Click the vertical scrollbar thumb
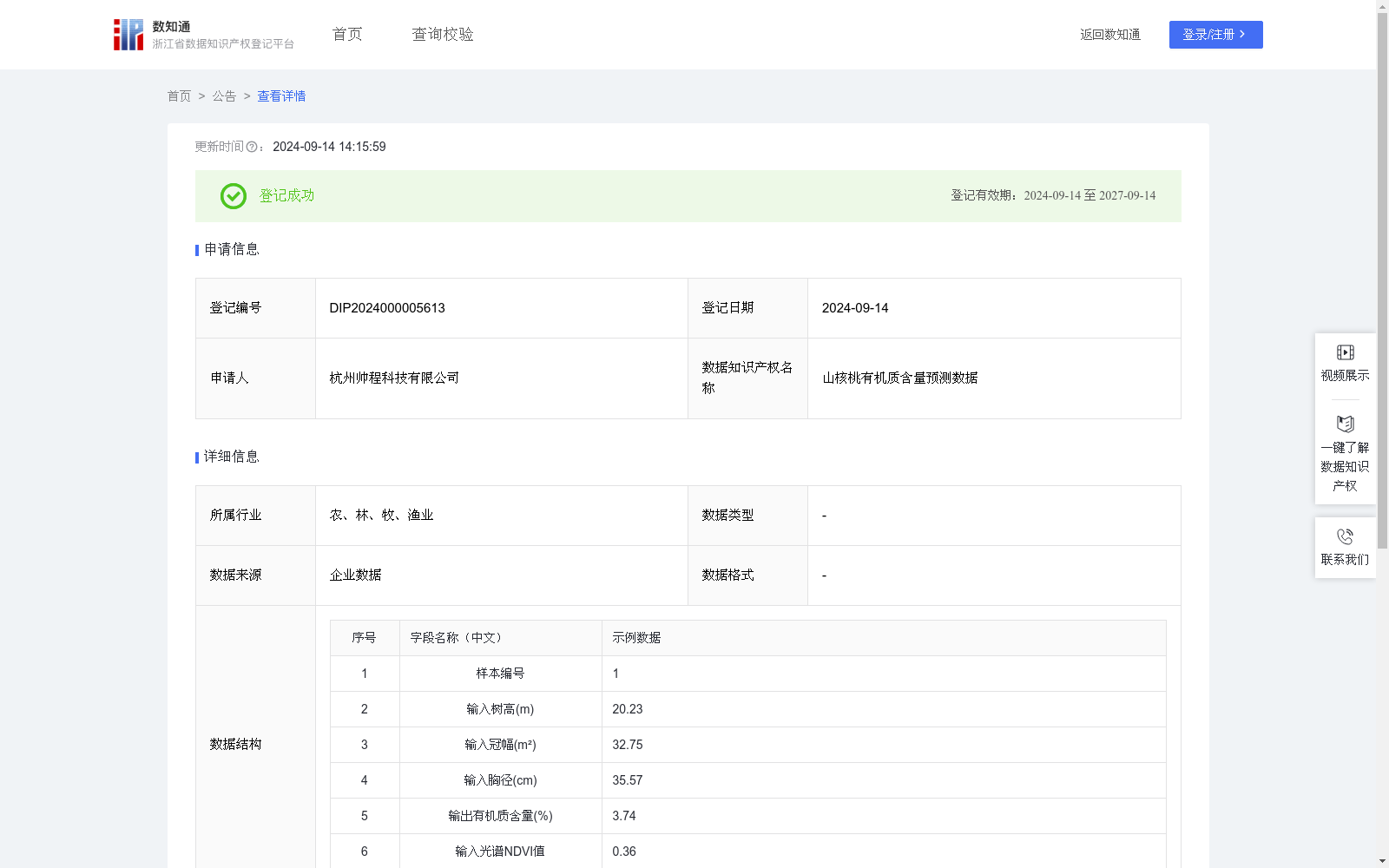Viewport: 1389px width, 868px height. click(x=1382, y=281)
